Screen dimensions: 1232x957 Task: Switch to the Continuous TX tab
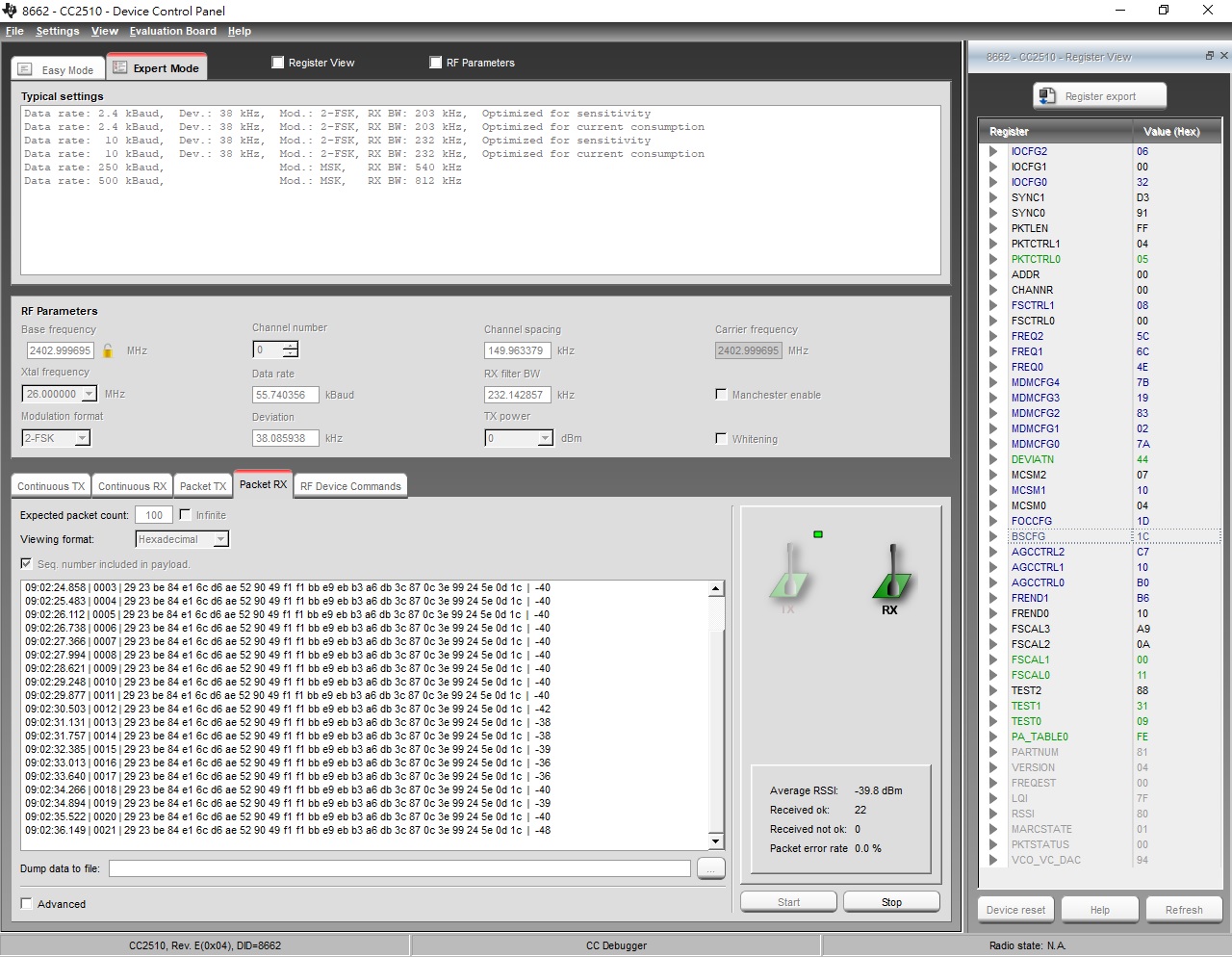click(x=51, y=486)
